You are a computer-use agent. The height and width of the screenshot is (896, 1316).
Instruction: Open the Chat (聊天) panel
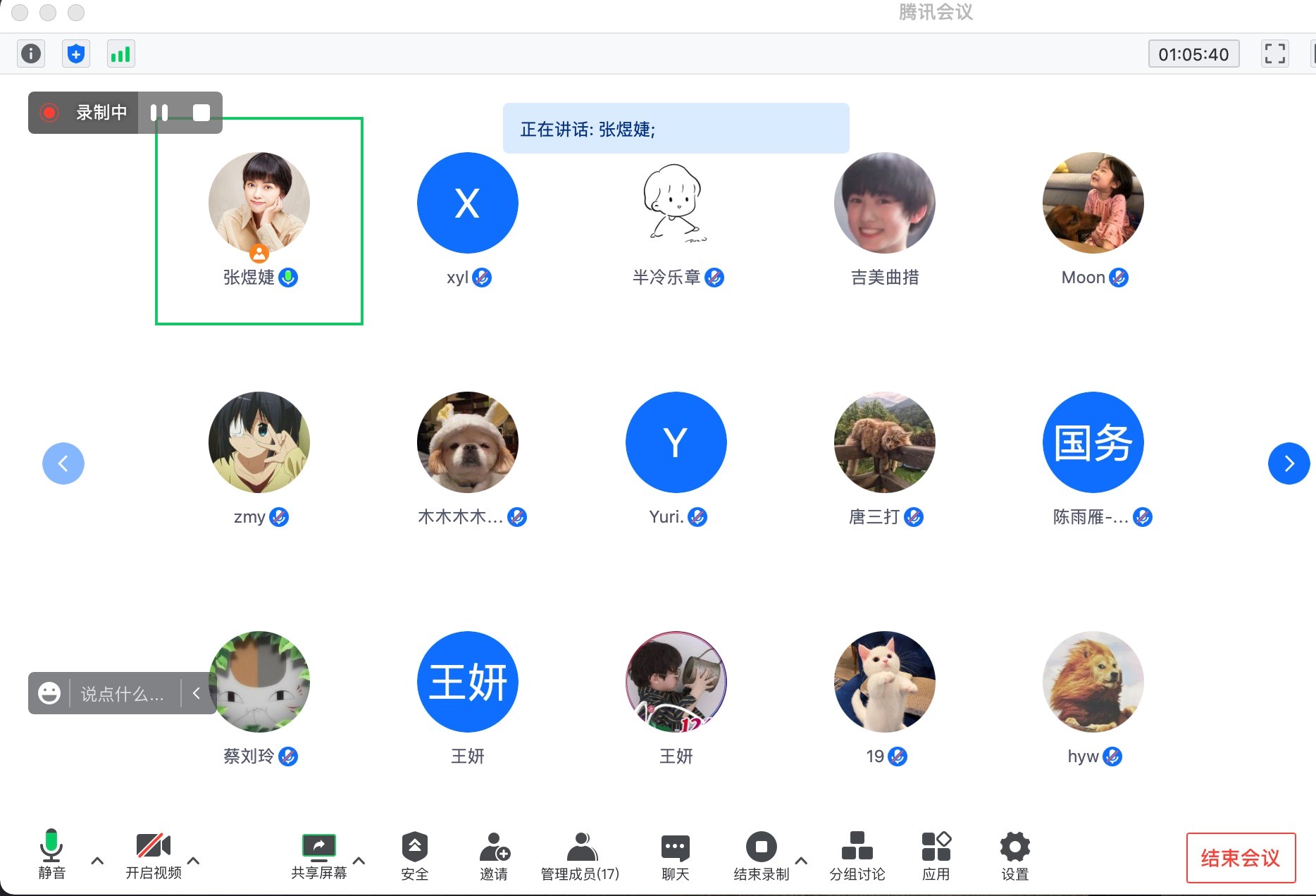tap(675, 855)
